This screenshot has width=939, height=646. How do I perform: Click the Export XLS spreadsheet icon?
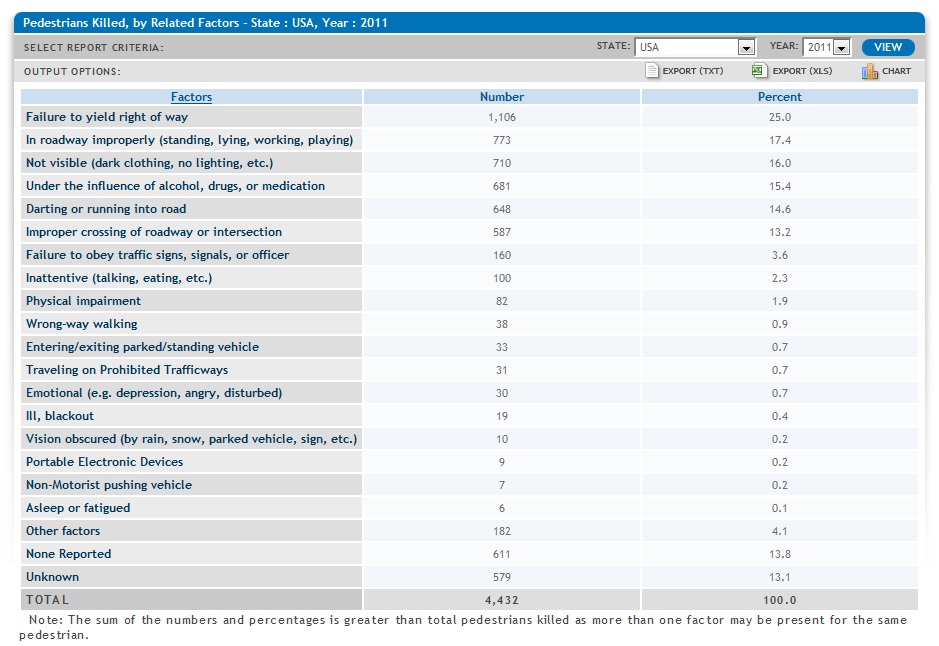point(759,71)
